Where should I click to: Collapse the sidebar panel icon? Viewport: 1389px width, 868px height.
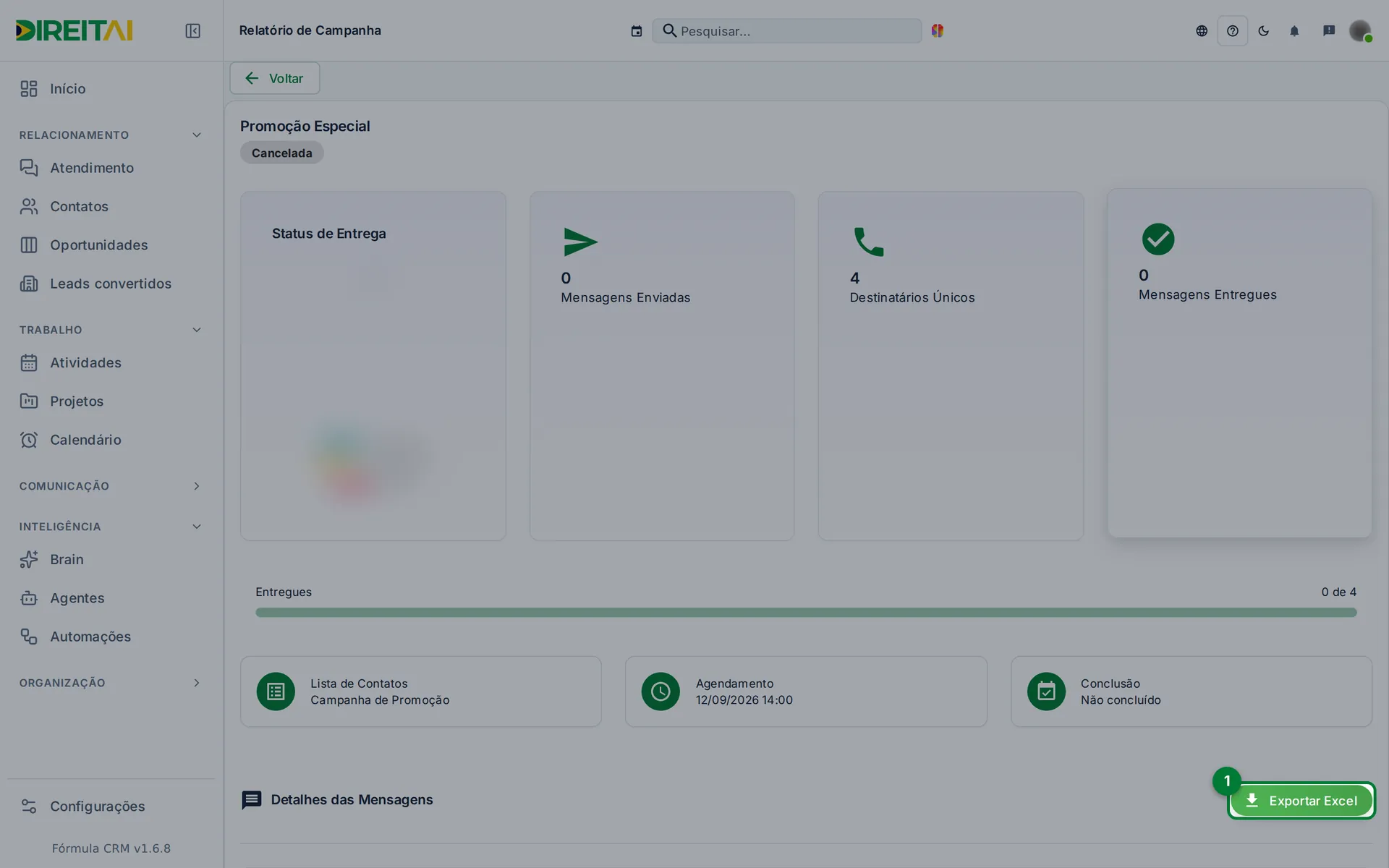192,30
